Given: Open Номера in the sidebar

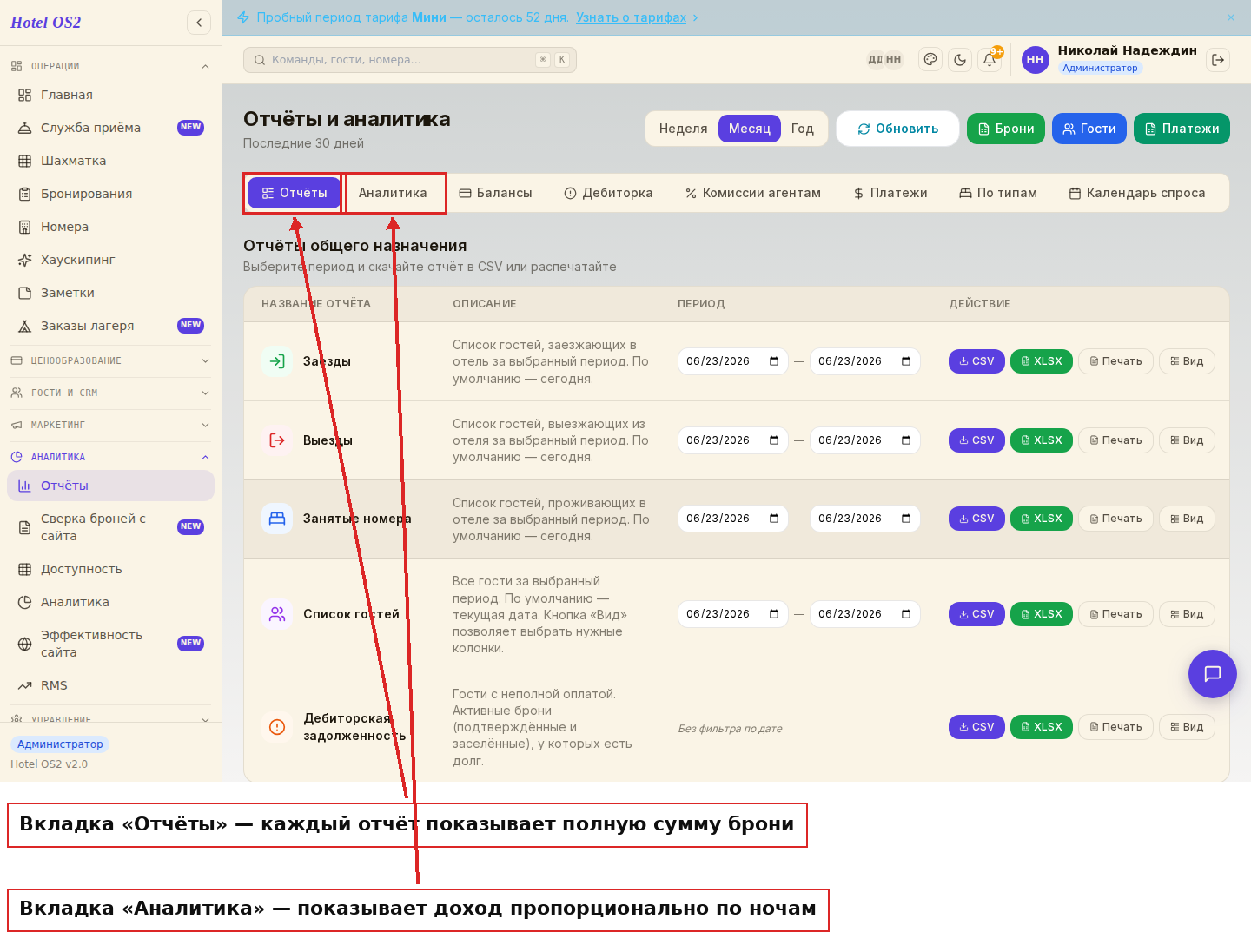Looking at the screenshot, I should coord(110,227).
